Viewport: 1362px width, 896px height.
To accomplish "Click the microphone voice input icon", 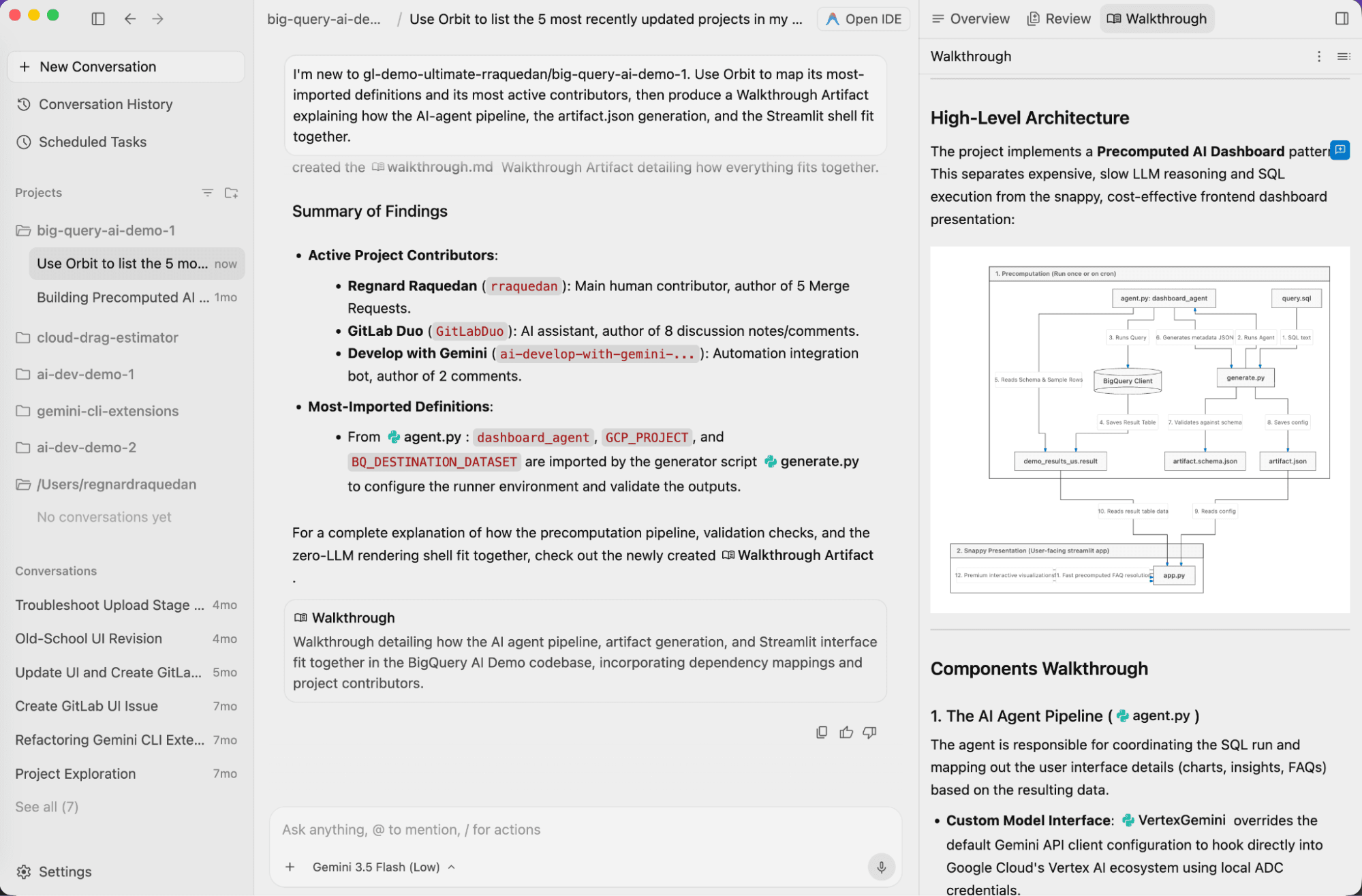I will (881, 867).
